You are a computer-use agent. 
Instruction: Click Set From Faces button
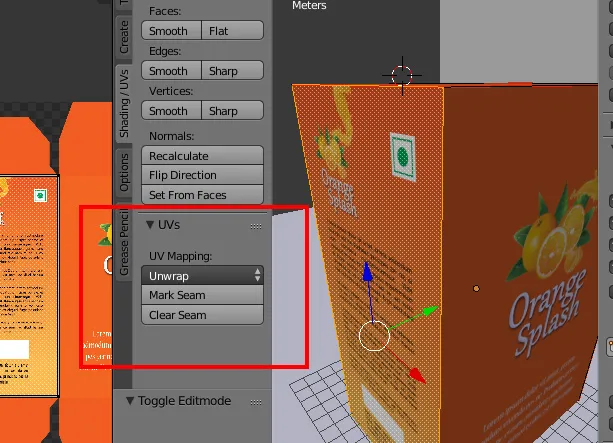point(203,194)
